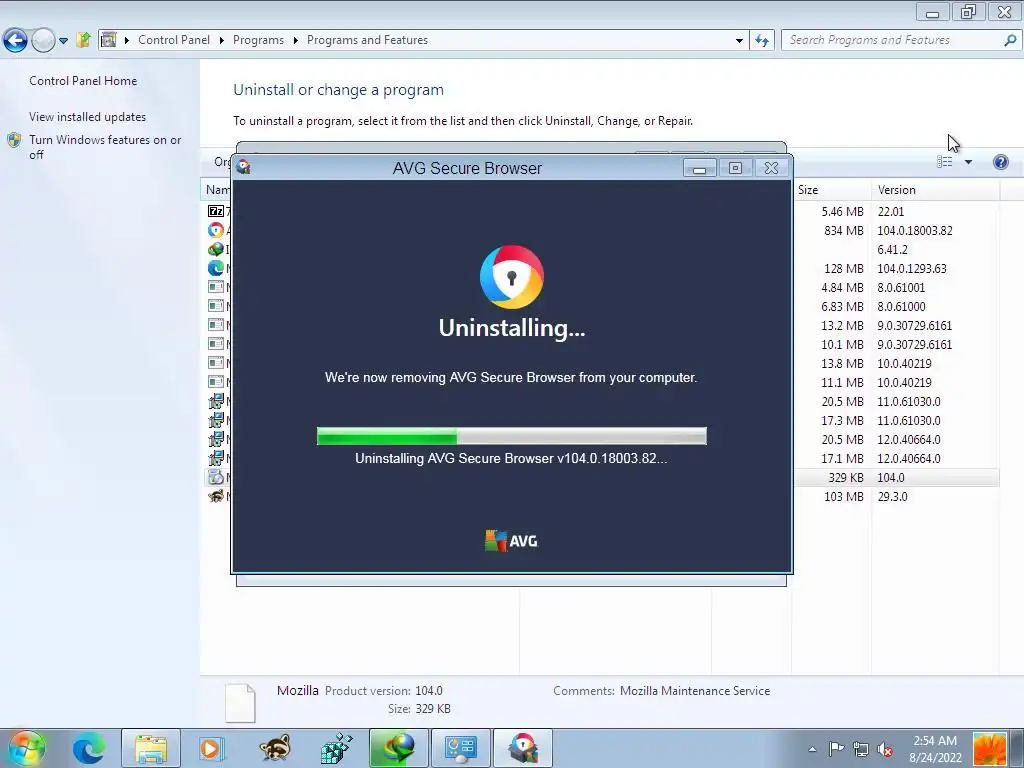The image size is (1024, 768).
Task: Switch to Internet Download Manager taskbar item
Action: (398, 748)
